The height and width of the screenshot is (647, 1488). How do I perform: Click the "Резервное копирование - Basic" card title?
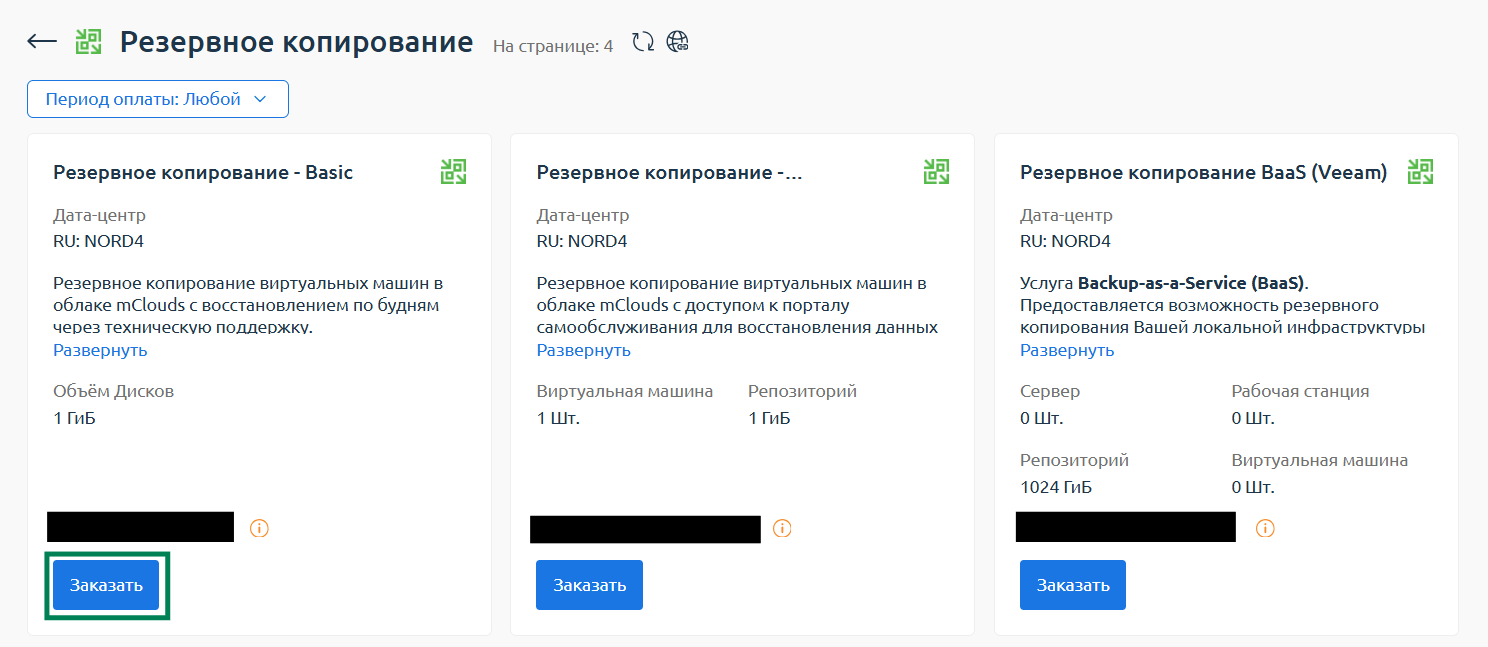click(203, 173)
